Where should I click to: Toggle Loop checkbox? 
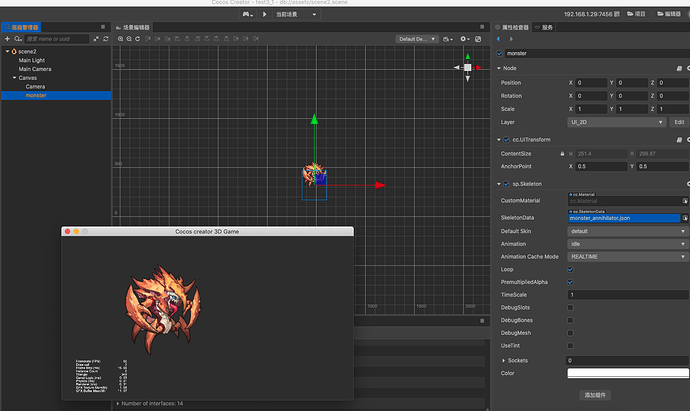570,269
